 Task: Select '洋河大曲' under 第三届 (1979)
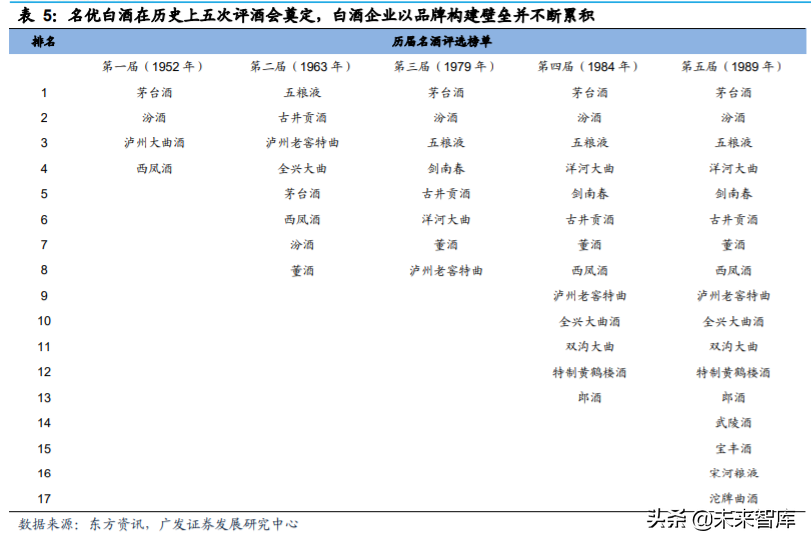[x=446, y=220]
